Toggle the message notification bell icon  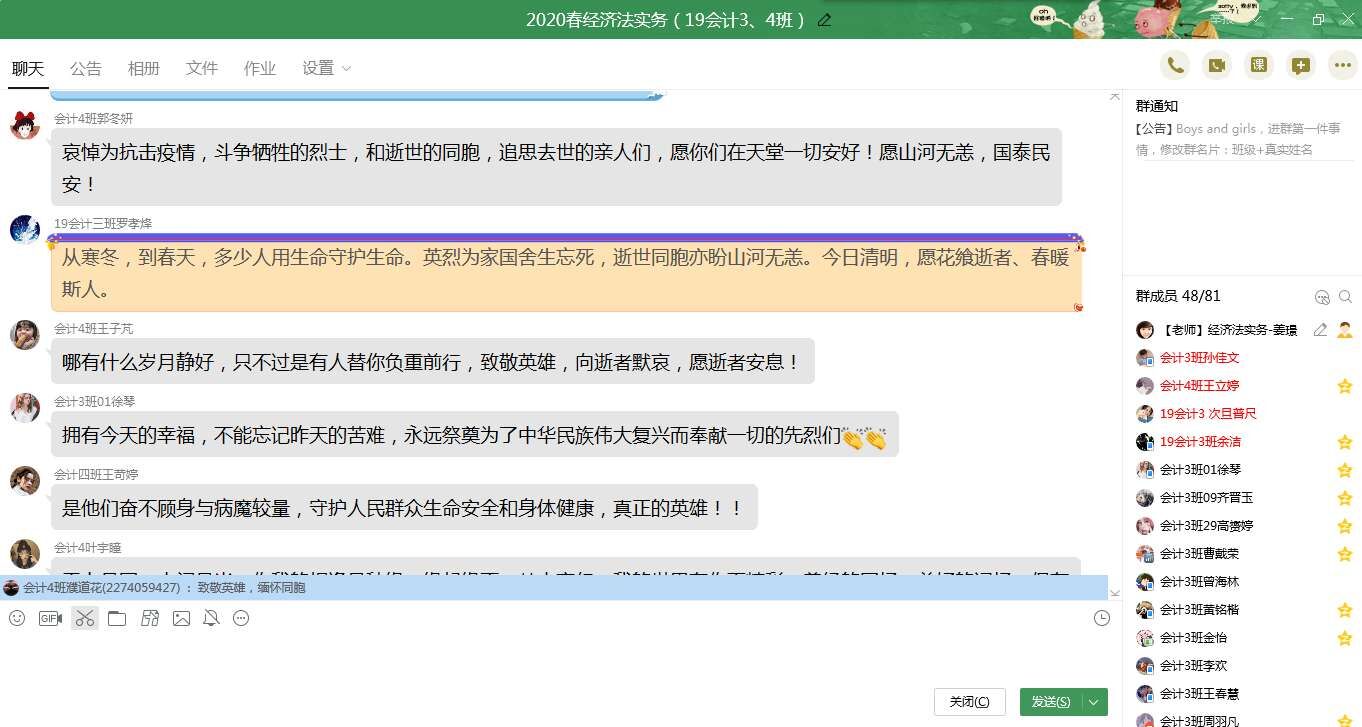click(x=211, y=619)
